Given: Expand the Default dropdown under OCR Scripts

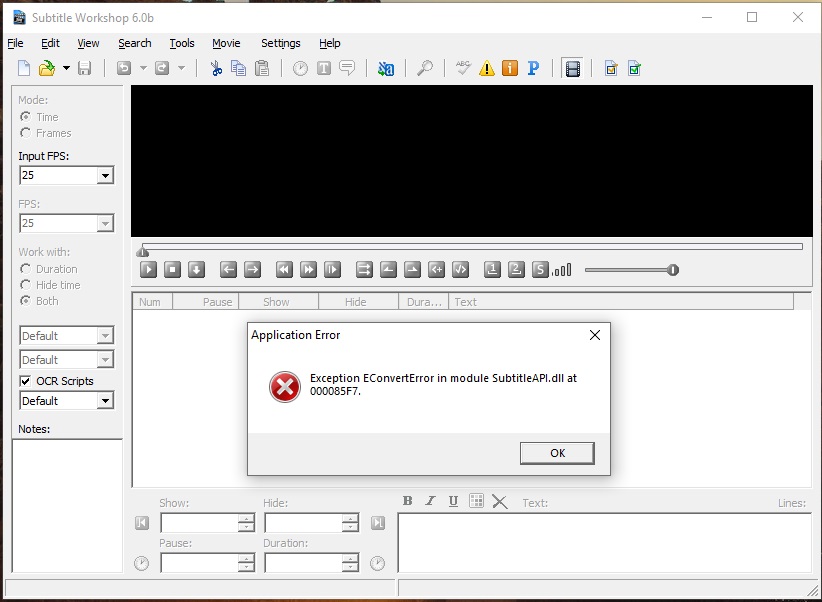Looking at the screenshot, I should click(105, 401).
